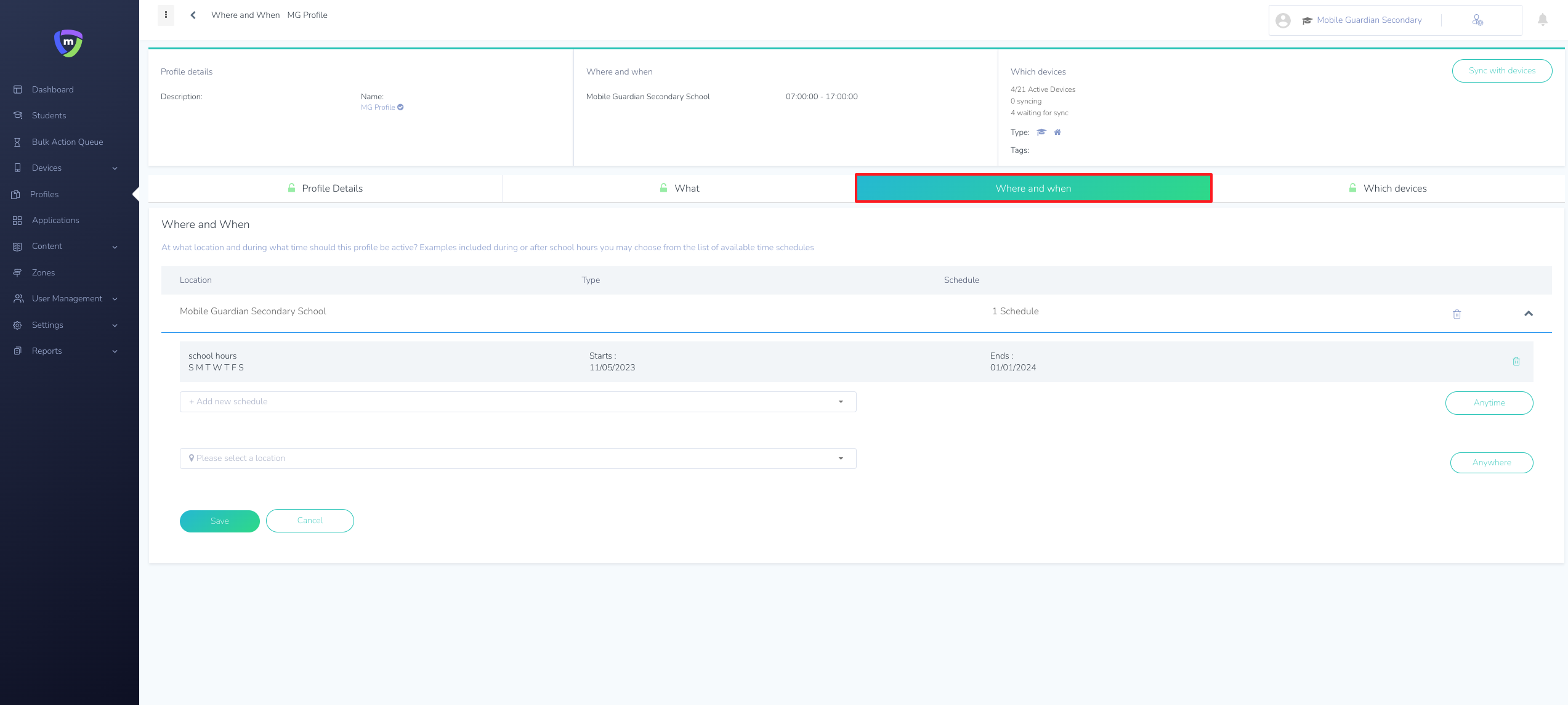
Task: Expand the Content submenu chevron
Action: [x=115, y=247]
